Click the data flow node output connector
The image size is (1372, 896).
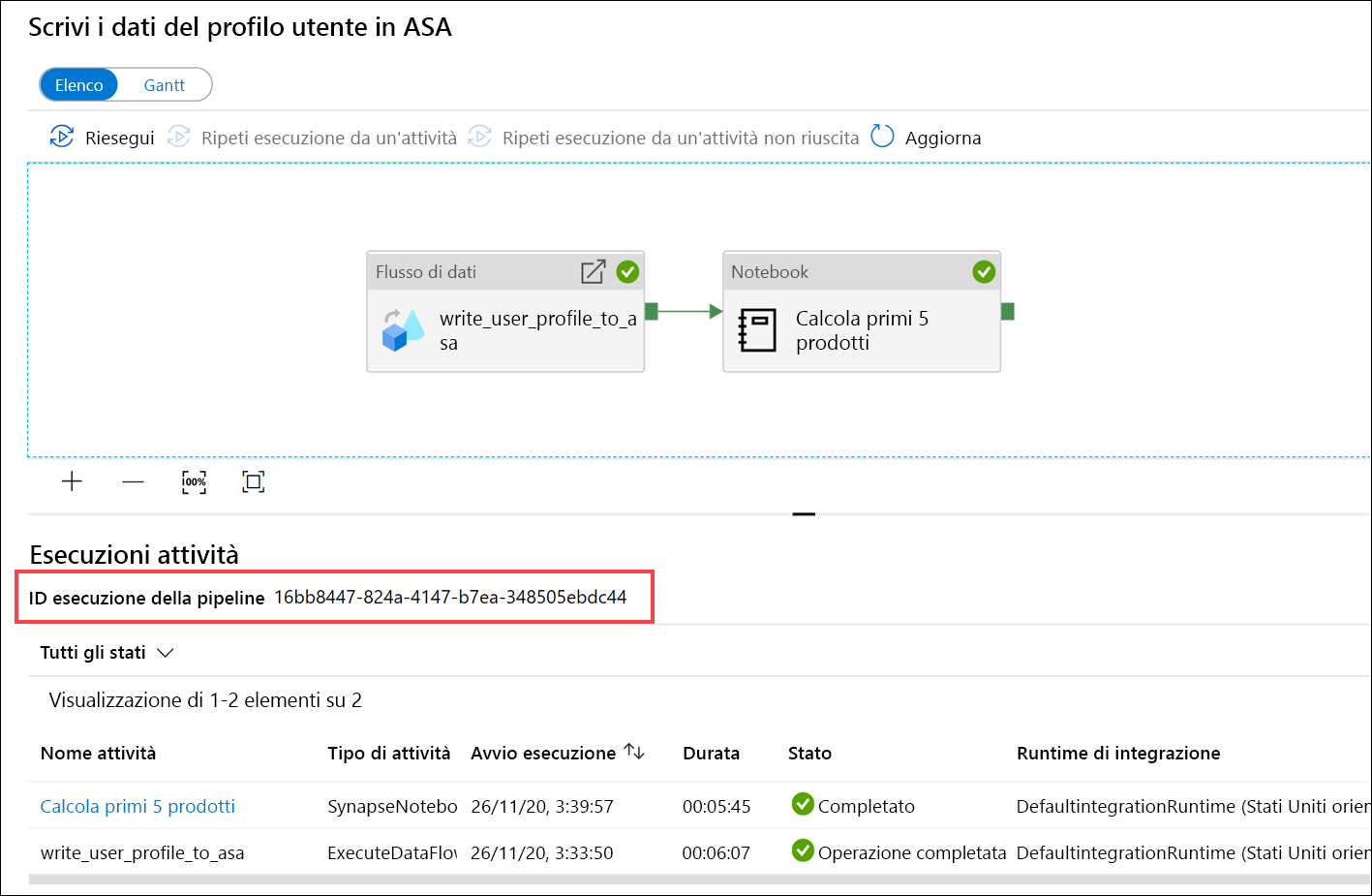click(x=652, y=311)
